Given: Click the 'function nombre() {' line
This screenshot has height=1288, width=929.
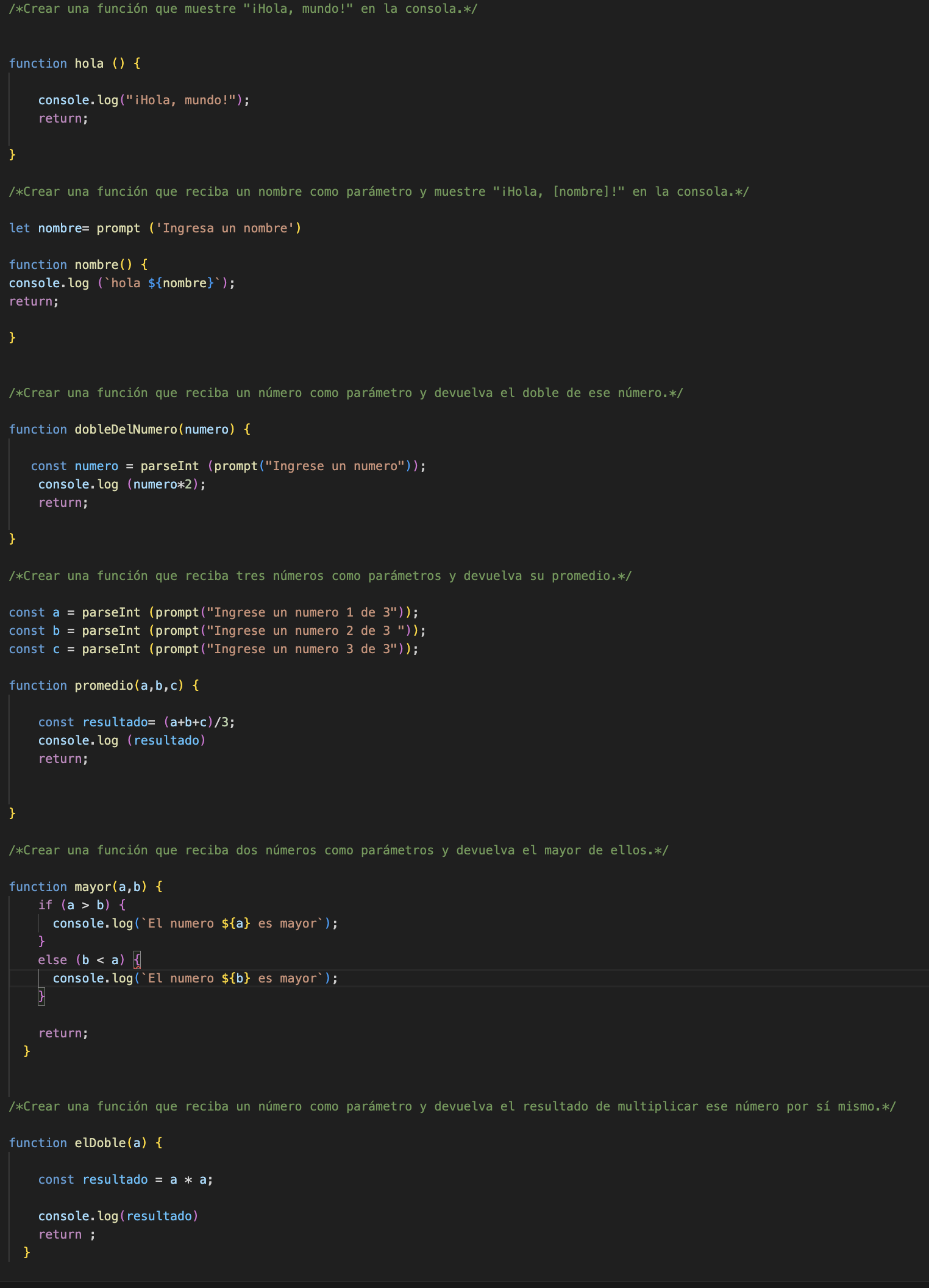Looking at the screenshot, I should click(x=79, y=265).
